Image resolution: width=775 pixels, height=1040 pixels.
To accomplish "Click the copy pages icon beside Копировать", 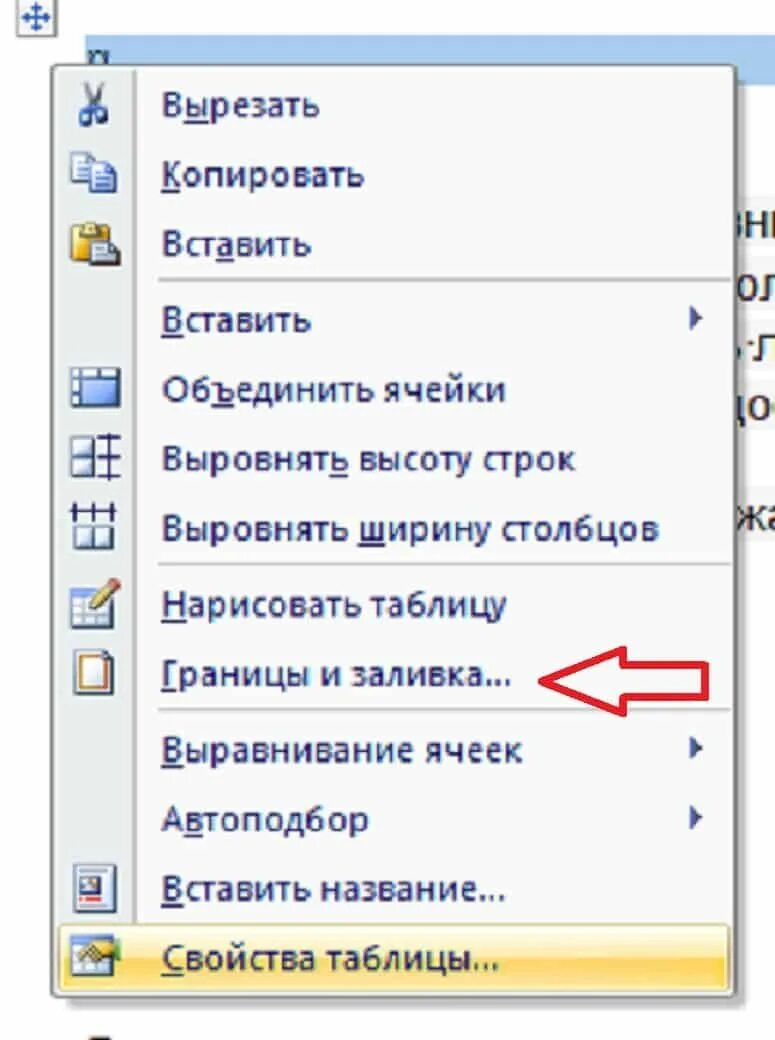I will point(94,173).
